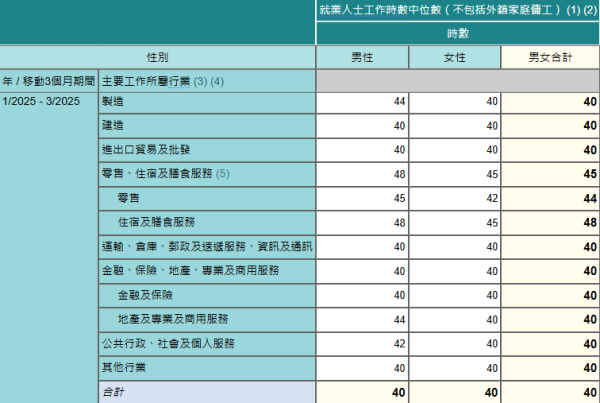Select the indented 零售 sub-row label

(x=207, y=199)
